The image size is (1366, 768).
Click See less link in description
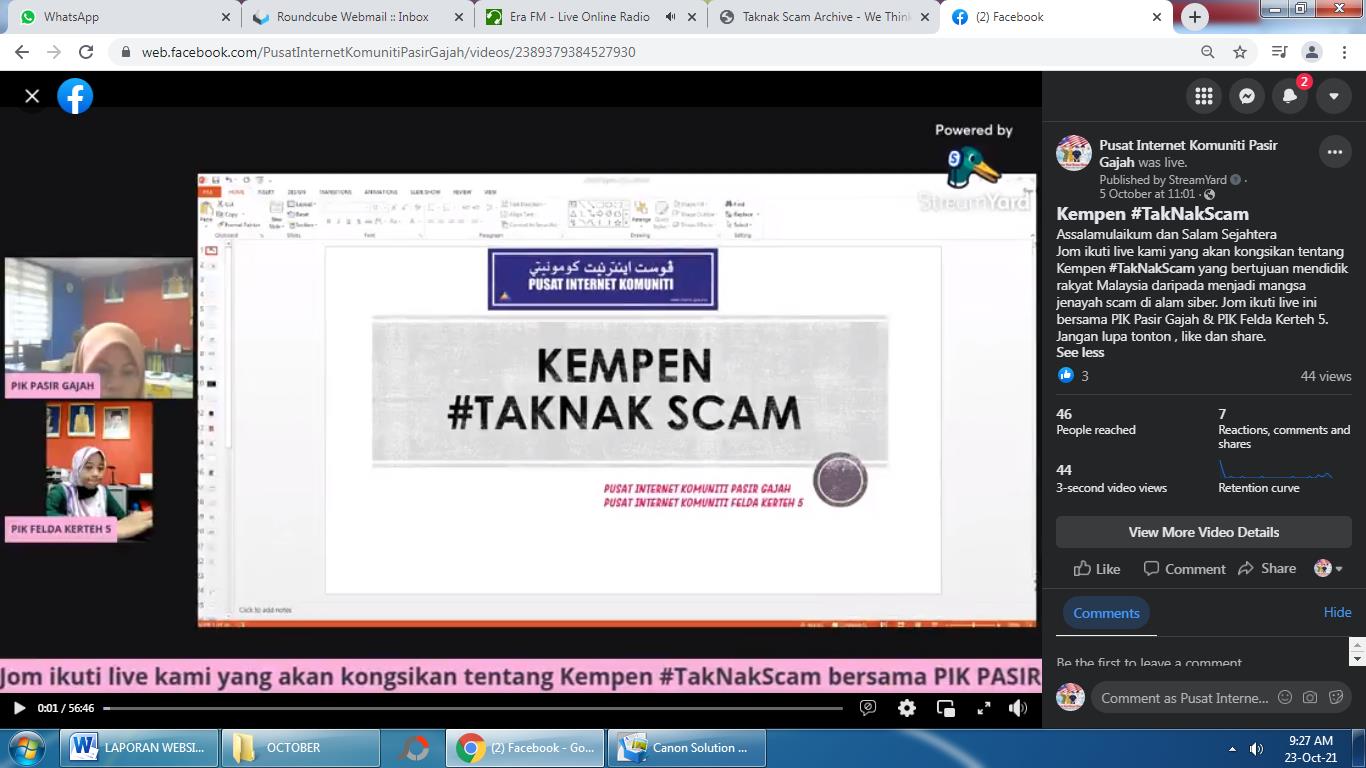[x=1080, y=352]
